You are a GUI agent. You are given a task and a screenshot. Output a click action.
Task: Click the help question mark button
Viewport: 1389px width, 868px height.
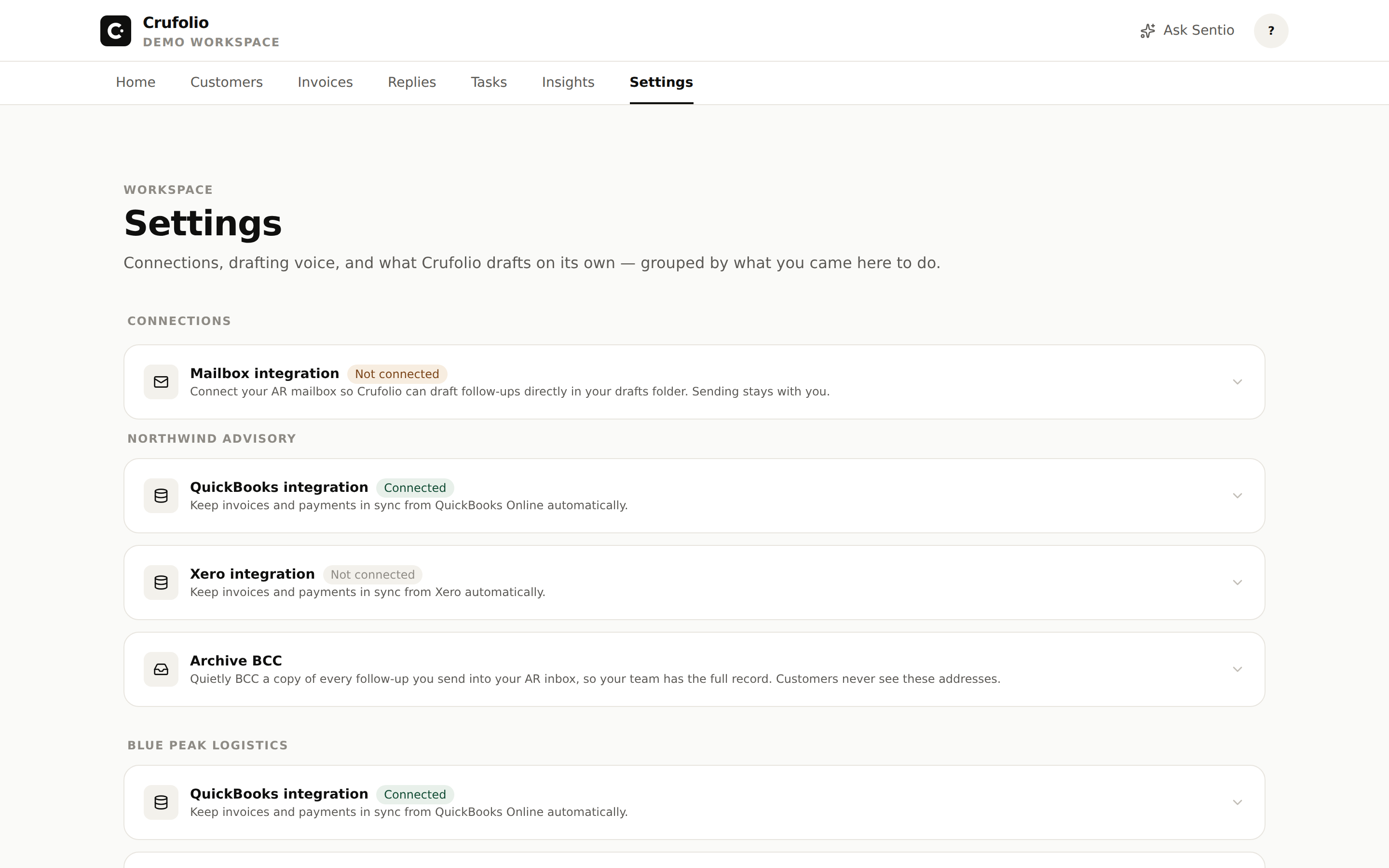point(1271,31)
